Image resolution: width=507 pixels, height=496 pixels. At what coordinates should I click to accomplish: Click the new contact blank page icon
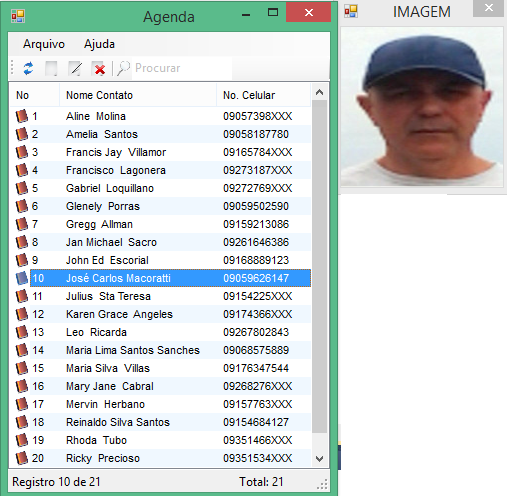coord(51,68)
